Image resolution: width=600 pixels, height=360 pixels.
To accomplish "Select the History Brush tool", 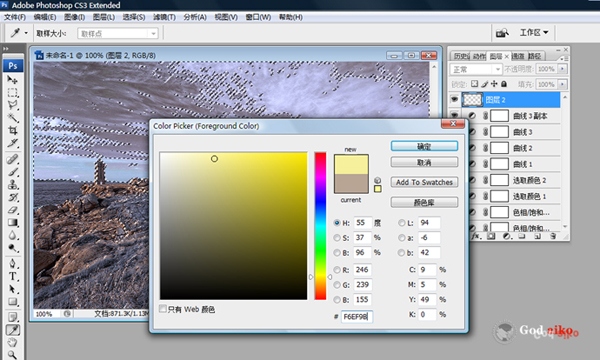I will point(13,197).
